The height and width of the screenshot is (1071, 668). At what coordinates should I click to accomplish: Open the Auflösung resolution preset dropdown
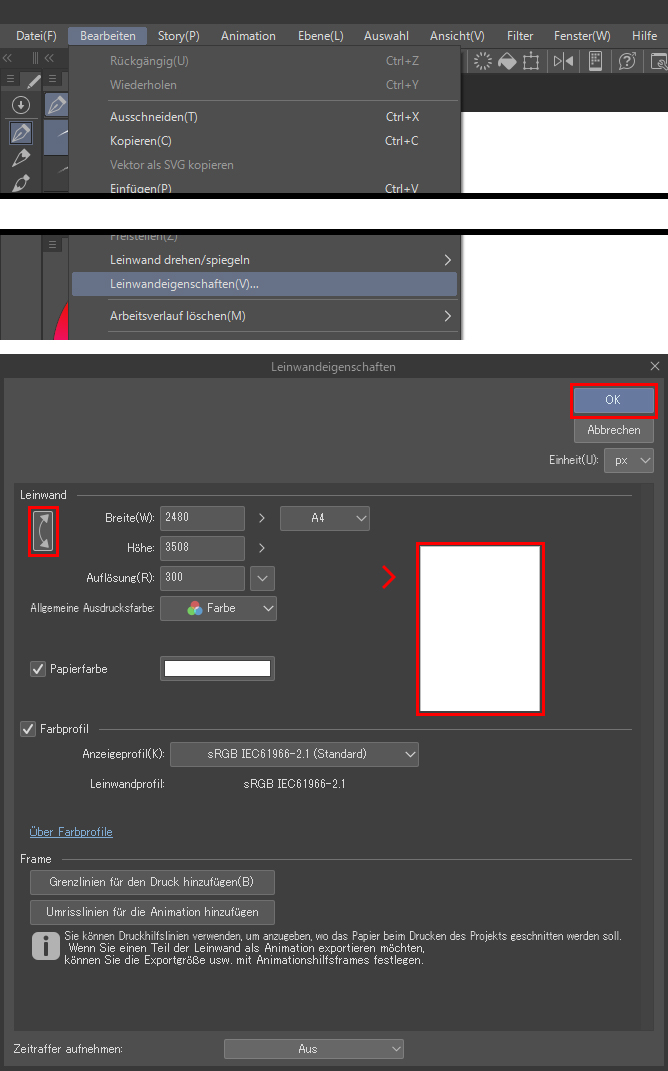[262, 579]
